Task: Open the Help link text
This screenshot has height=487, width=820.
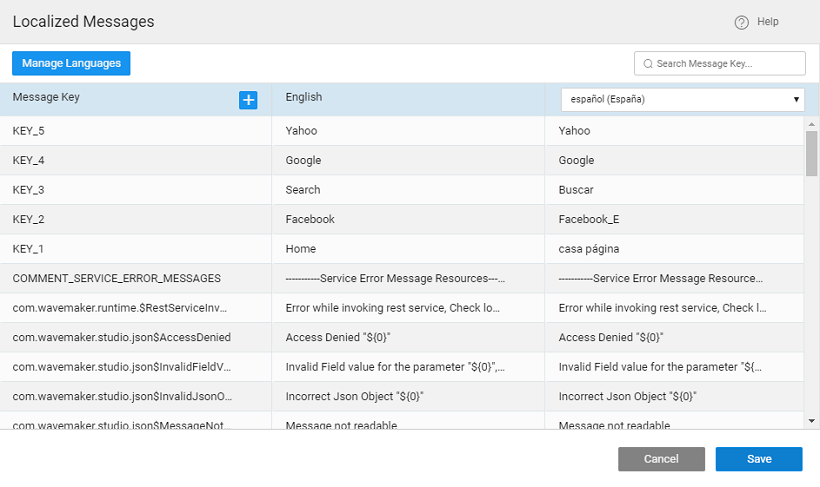Action: [x=768, y=22]
